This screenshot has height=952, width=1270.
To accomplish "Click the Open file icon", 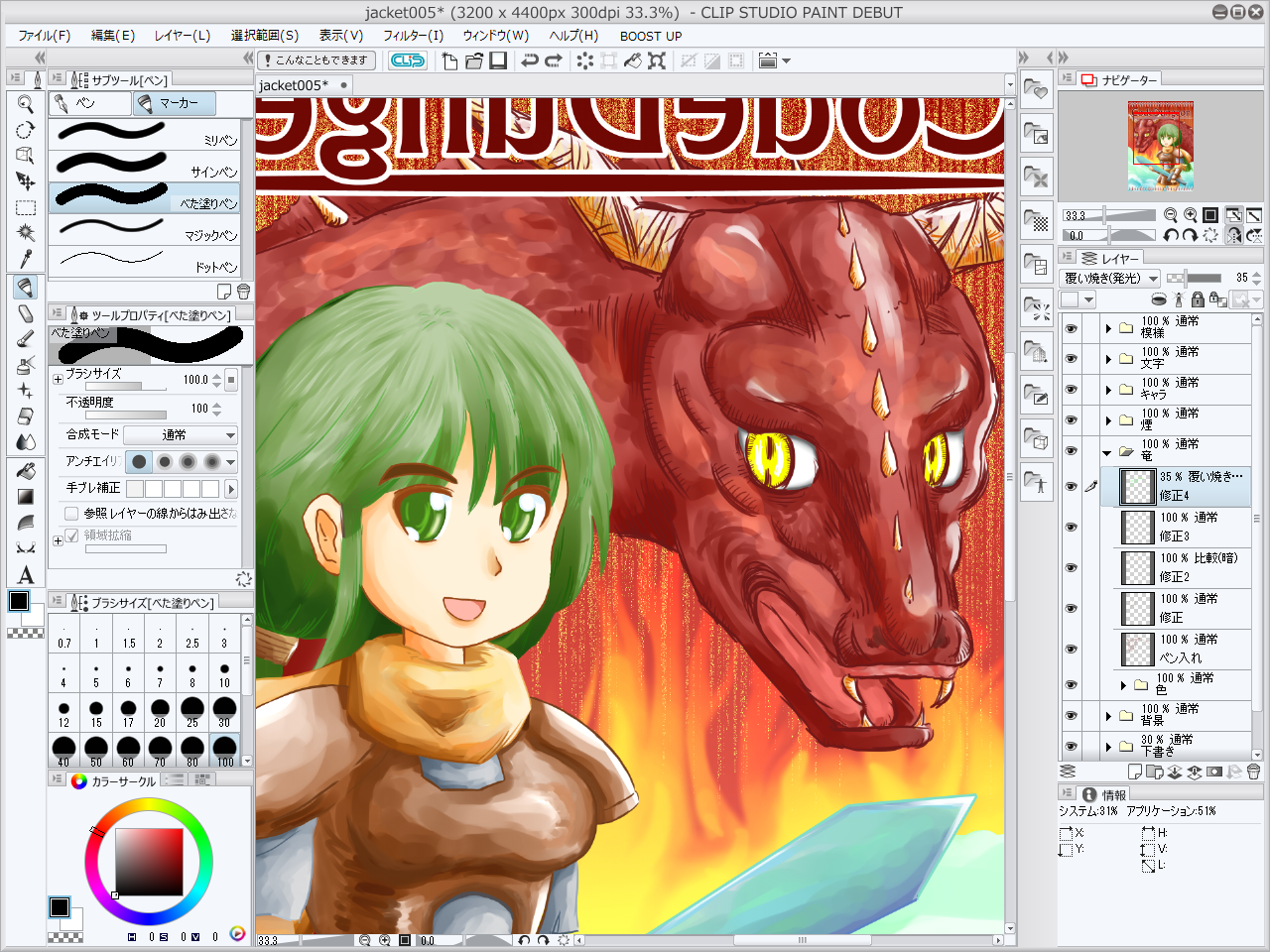I will point(474,60).
